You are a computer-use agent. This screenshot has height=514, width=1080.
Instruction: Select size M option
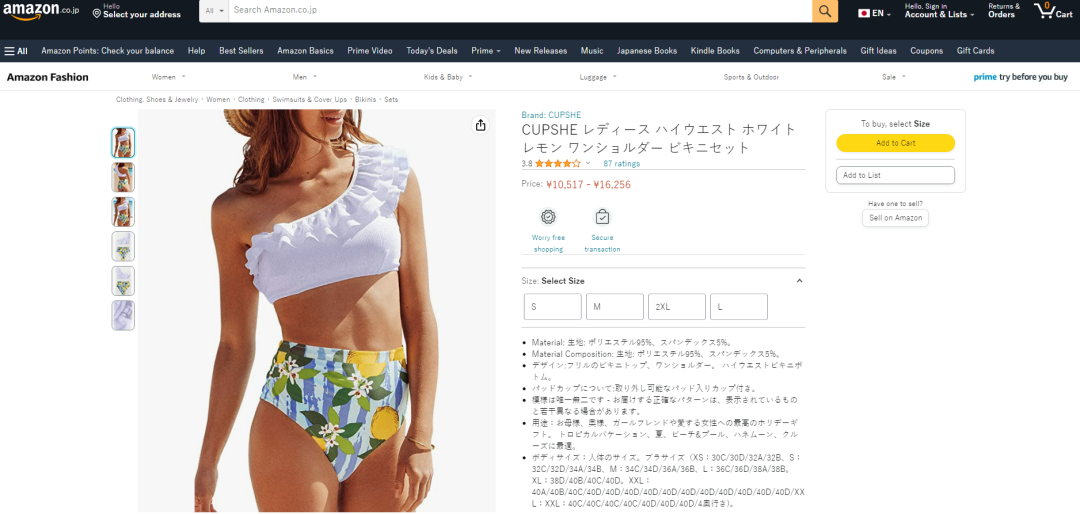click(614, 307)
